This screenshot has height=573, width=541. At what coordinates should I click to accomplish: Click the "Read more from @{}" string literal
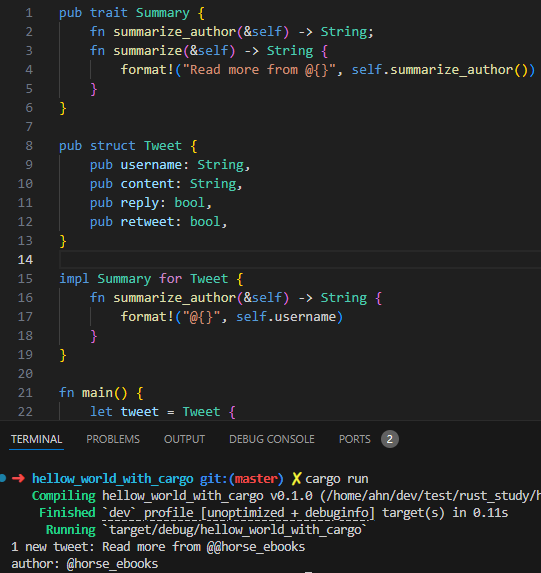tap(259, 70)
